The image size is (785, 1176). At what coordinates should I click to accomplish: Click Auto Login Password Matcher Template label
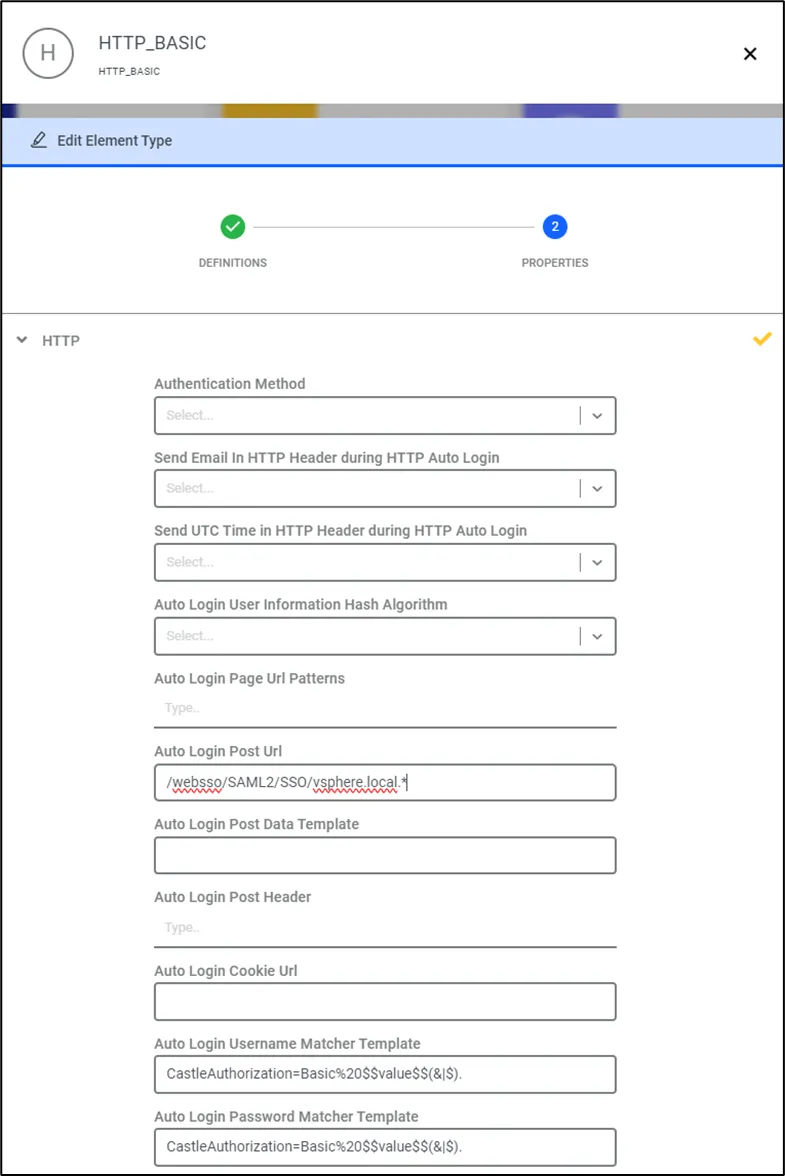(x=286, y=1116)
